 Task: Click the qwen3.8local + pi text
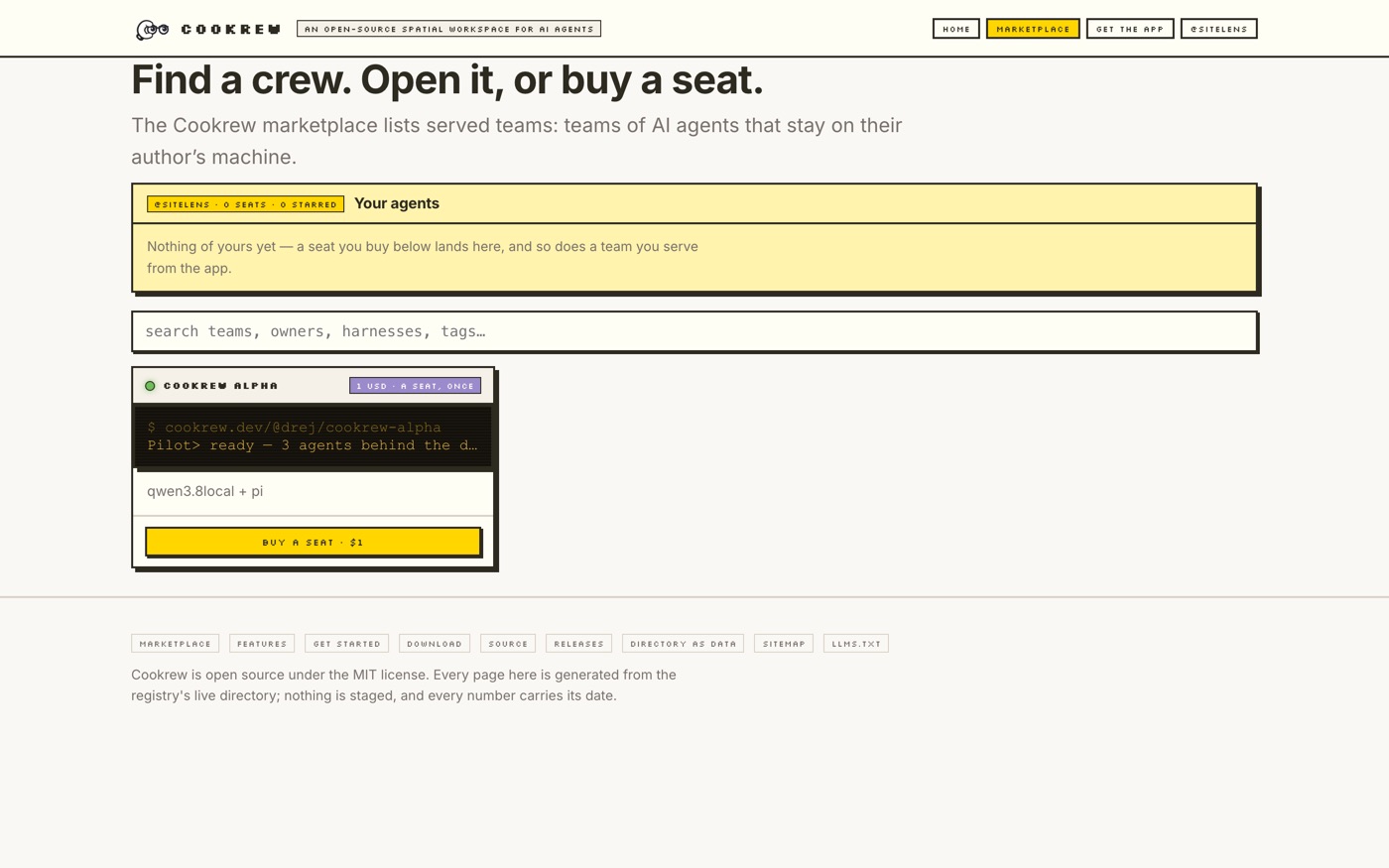click(x=205, y=491)
